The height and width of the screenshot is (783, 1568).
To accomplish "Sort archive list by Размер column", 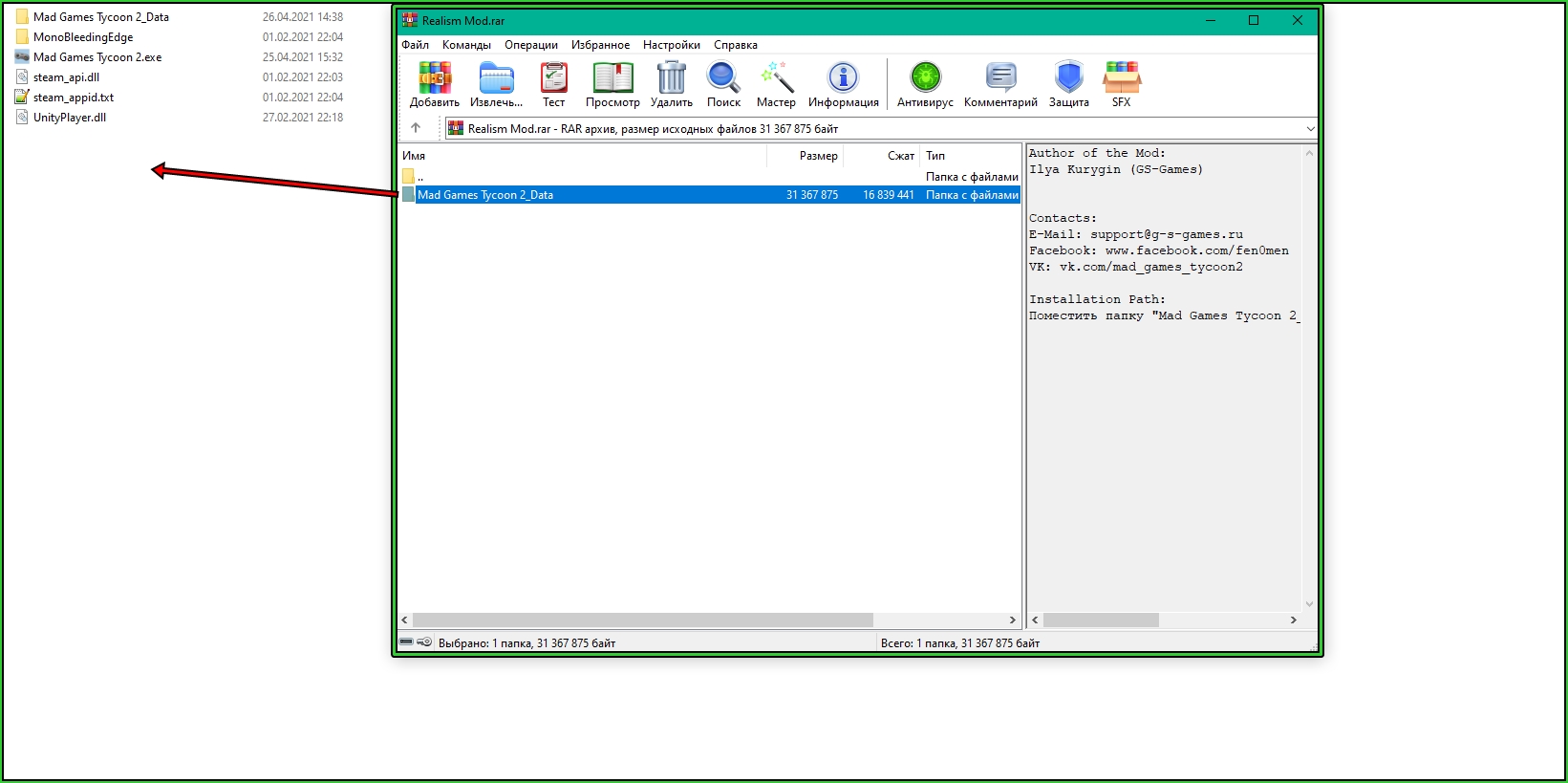I will tap(805, 156).
